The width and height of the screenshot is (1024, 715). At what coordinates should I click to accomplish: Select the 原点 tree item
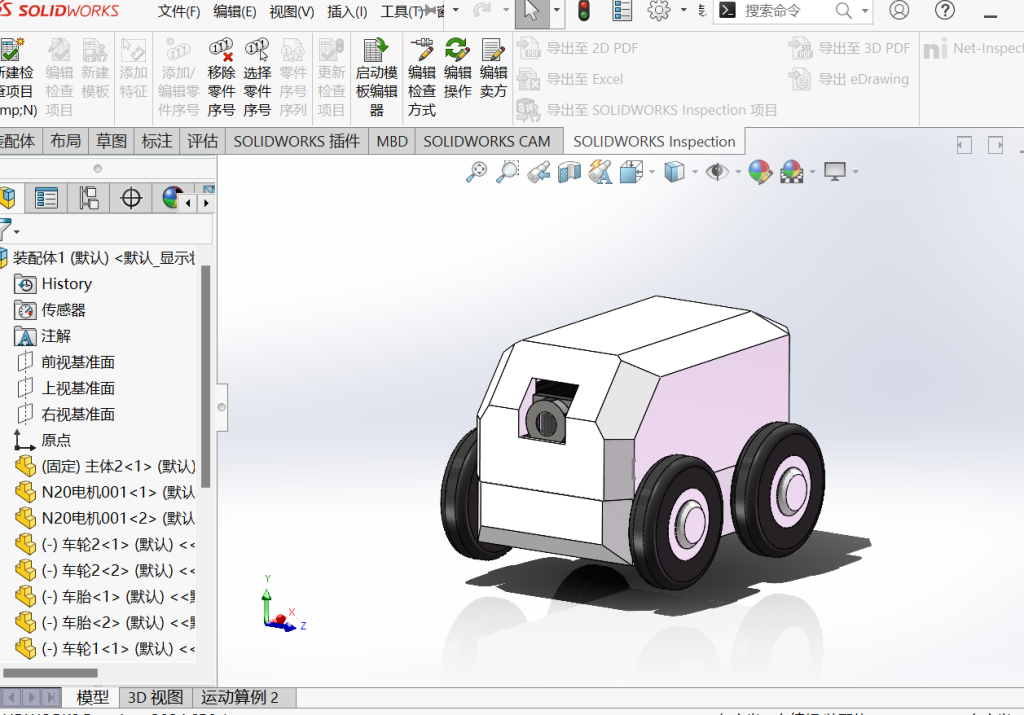(56, 441)
